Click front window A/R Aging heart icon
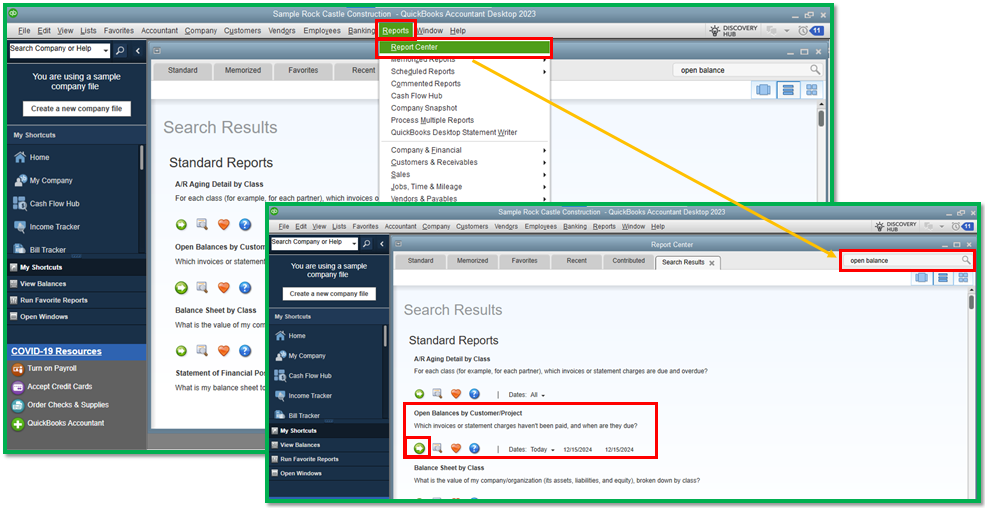This screenshot has height=508, width=985. click(x=456, y=394)
